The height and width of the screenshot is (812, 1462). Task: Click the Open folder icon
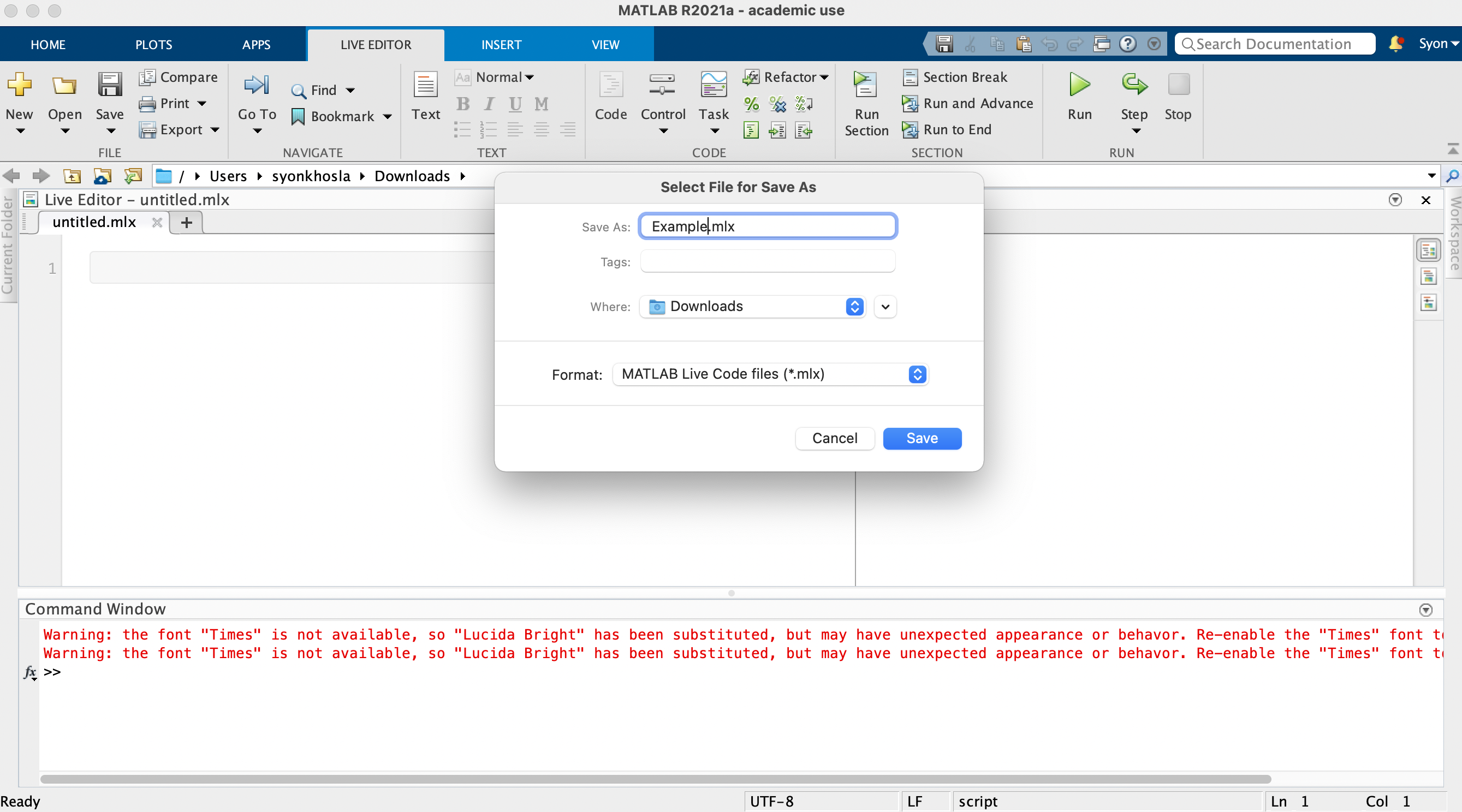click(64, 85)
